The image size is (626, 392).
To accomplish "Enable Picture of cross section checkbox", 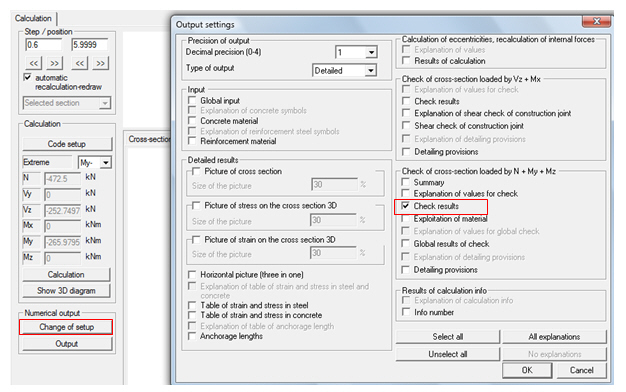I will click(196, 171).
